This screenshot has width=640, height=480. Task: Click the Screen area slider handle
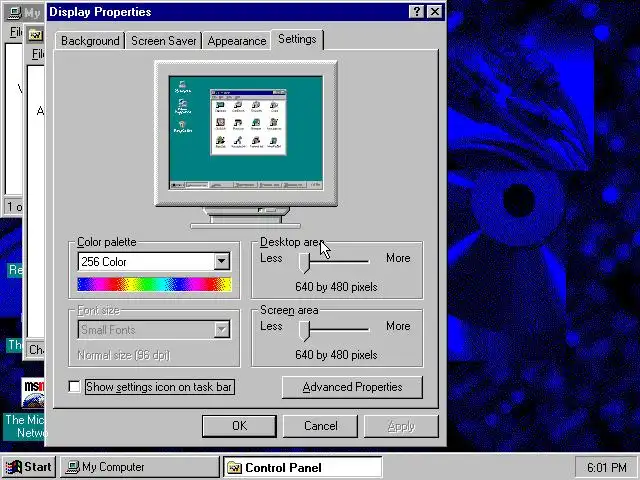point(304,330)
